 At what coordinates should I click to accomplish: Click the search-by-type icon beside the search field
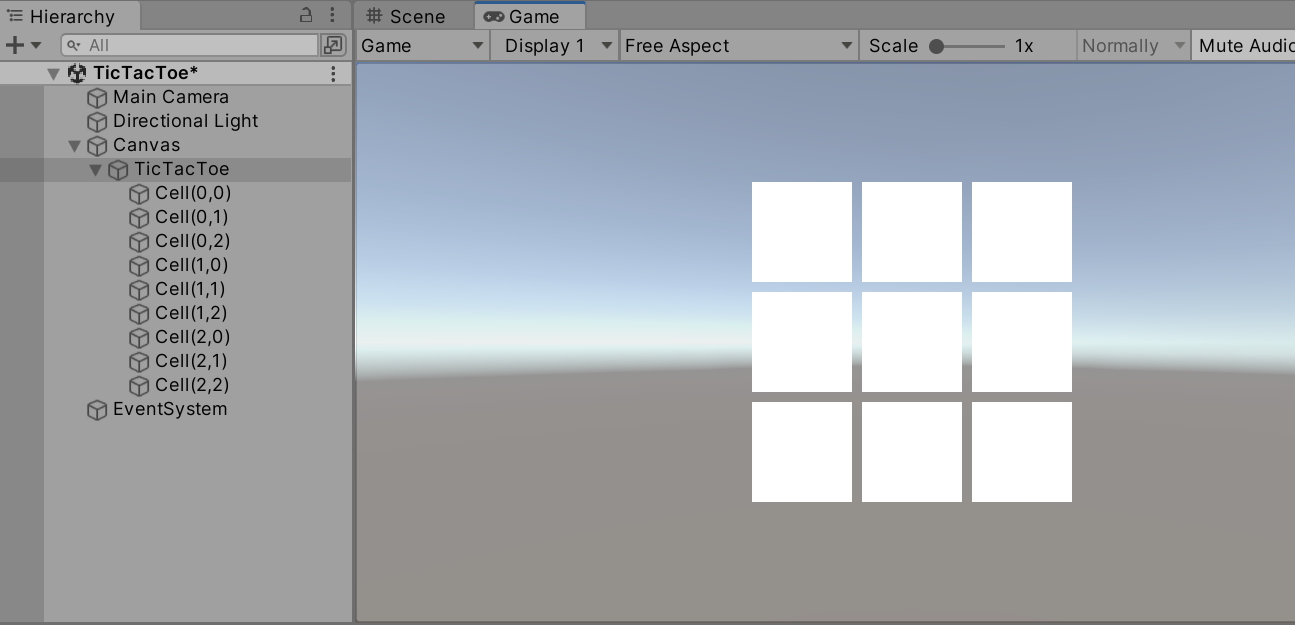tap(333, 45)
